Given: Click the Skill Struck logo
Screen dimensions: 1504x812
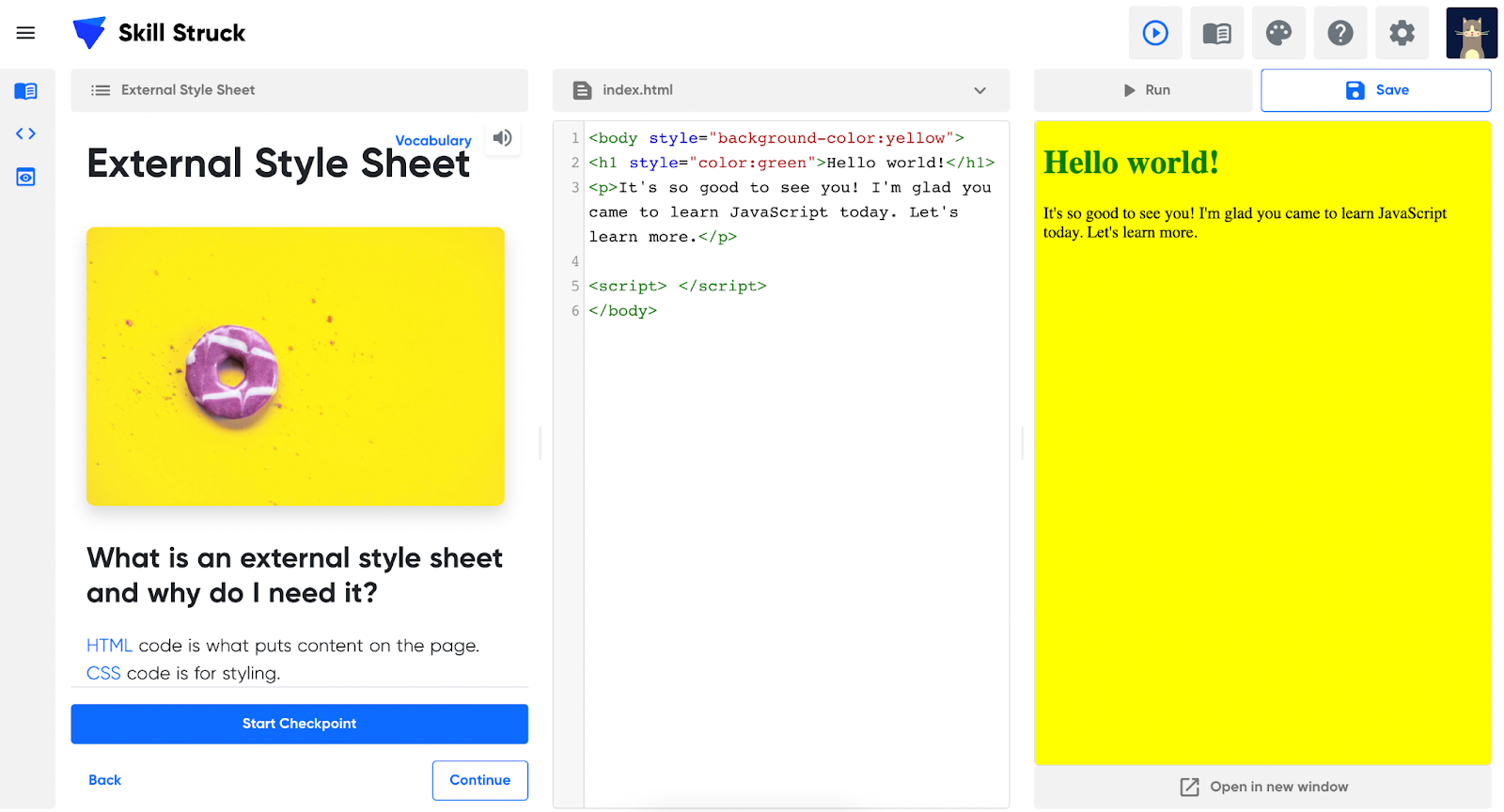Looking at the screenshot, I should (159, 33).
